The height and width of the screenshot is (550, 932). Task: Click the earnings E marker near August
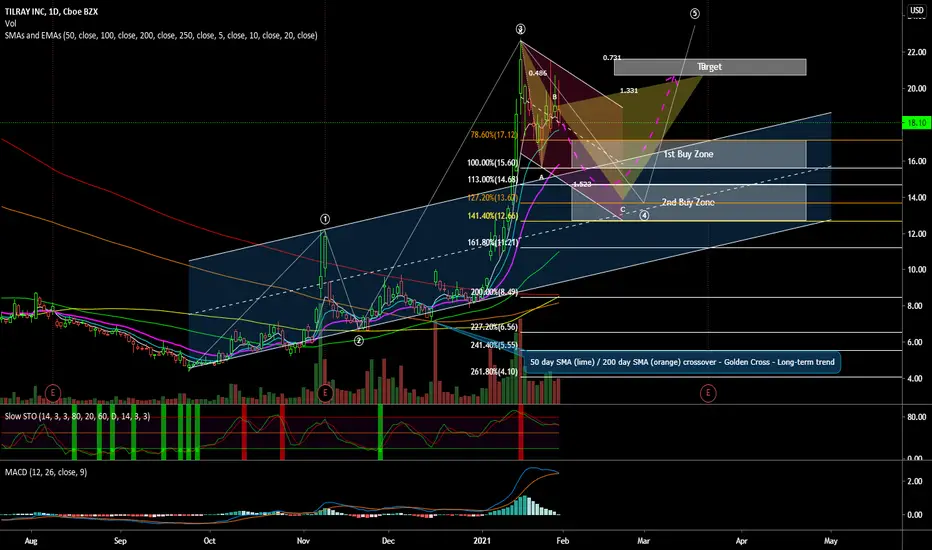(53, 392)
